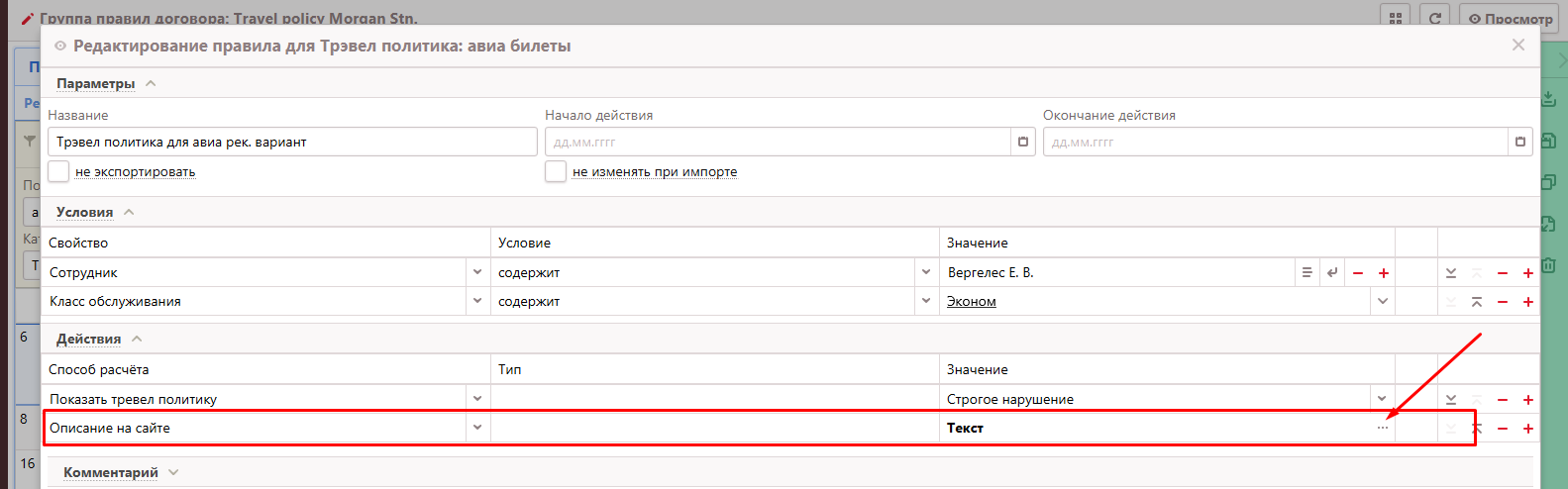The width and height of the screenshot is (1568, 489).
Task: Click the return-arrow icon in the Вергелес value
Action: pyautogui.click(x=1332, y=273)
